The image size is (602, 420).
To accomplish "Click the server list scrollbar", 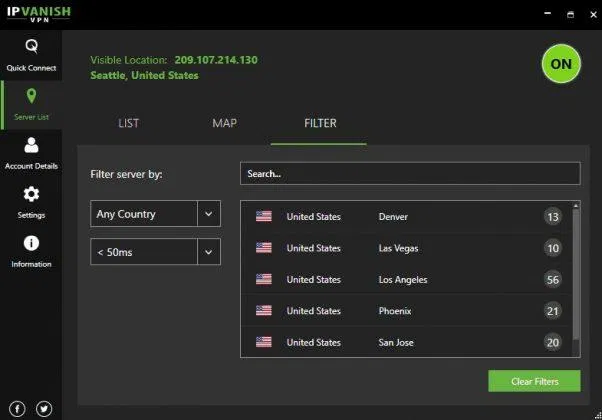I will click(x=575, y=270).
